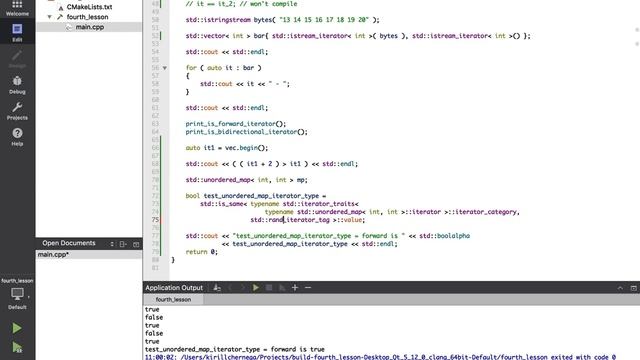Click the Application Output pane title
Screen dimensions: 640x360
point(174,288)
